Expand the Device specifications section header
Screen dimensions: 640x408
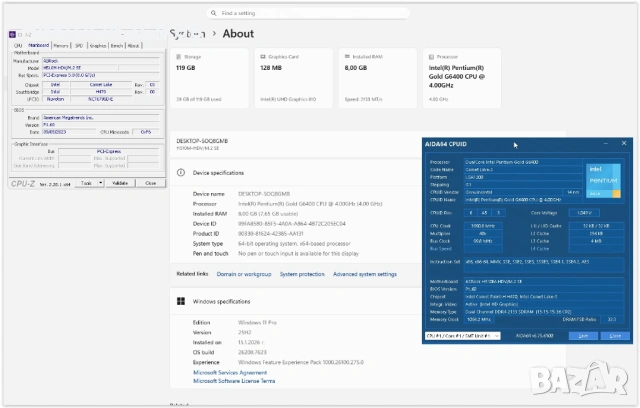click(x=296, y=173)
